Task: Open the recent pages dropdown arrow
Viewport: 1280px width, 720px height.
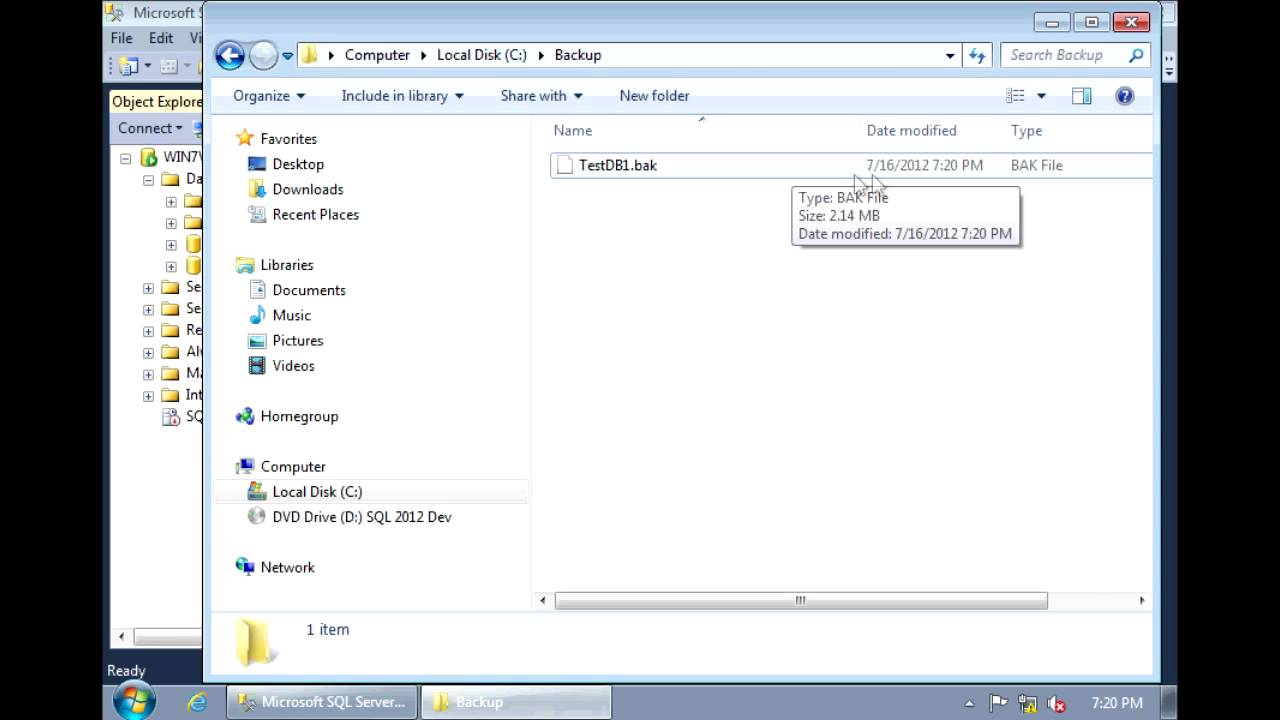Action: pyautogui.click(x=287, y=56)
